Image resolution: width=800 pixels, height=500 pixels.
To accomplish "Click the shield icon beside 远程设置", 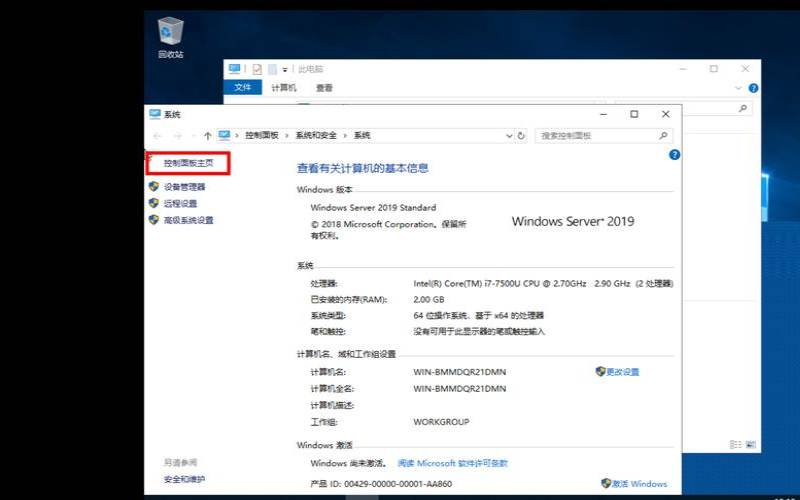I will [x=154, y=203].
